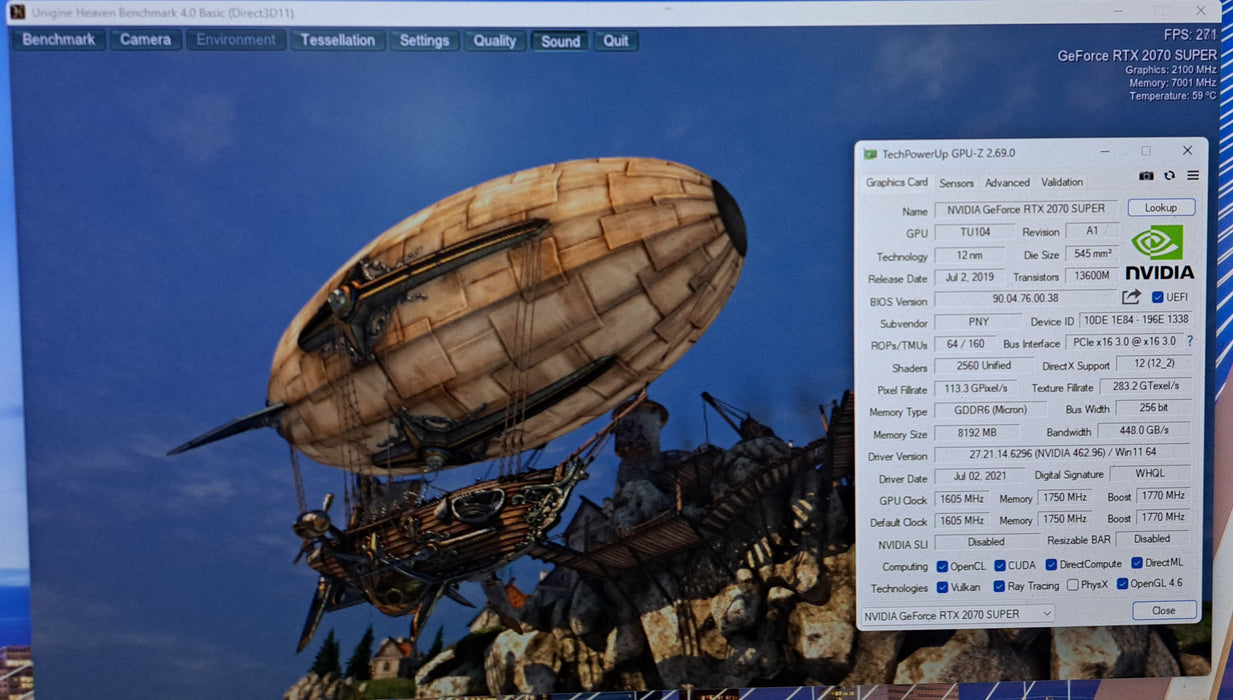
Task: Click the Subvendor field showing PNY
Action: coord(976,322)
